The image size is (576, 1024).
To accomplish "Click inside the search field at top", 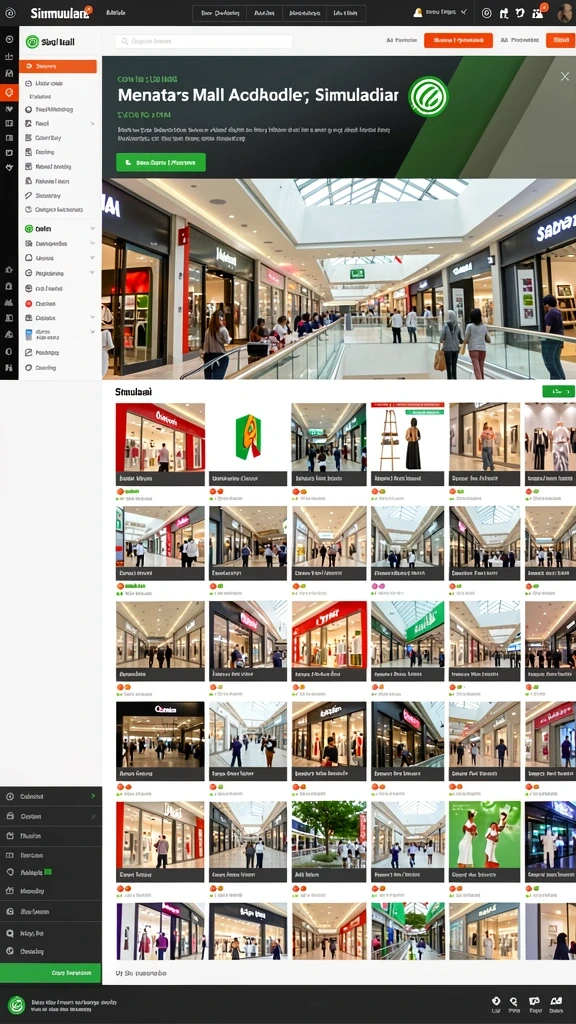I will [204, 40].
